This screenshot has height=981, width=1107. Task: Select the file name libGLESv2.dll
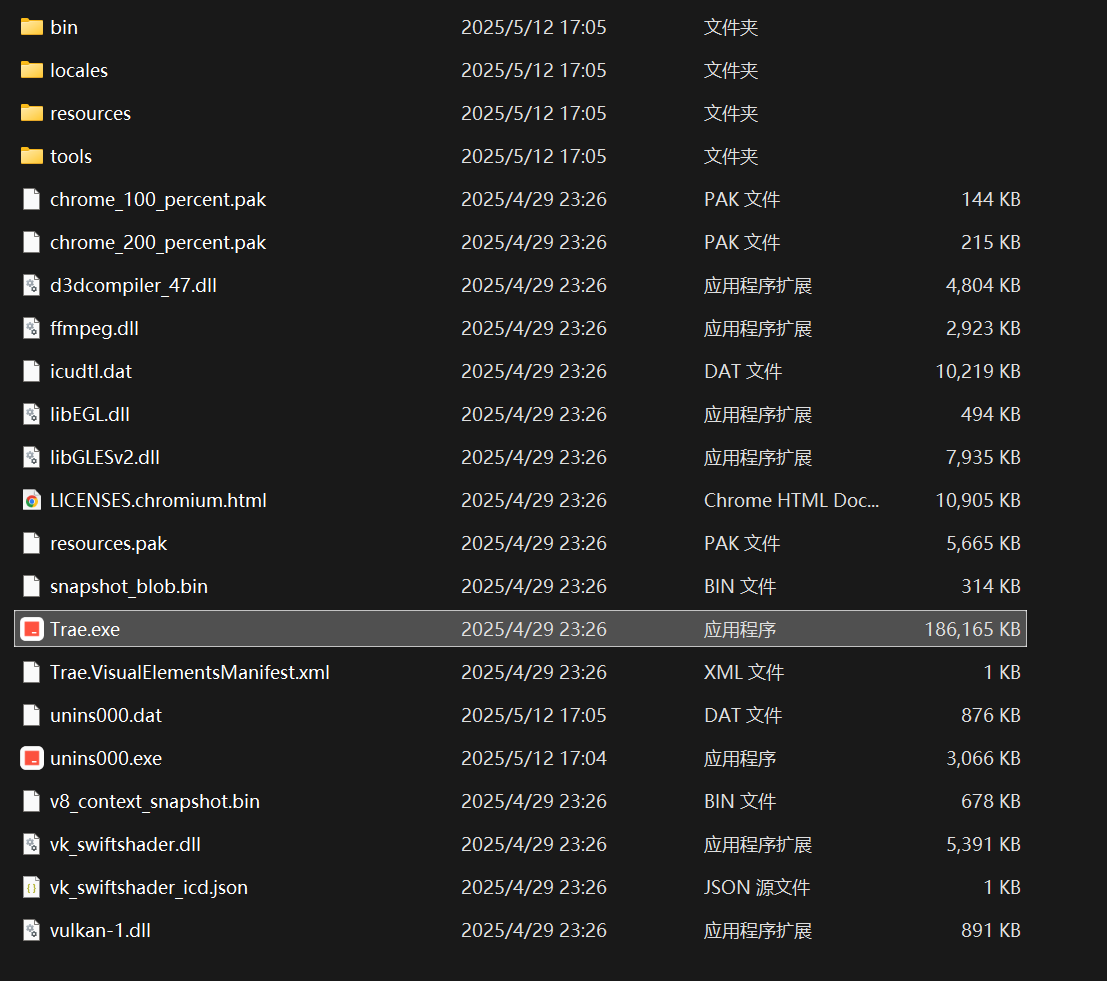point(104,457)
